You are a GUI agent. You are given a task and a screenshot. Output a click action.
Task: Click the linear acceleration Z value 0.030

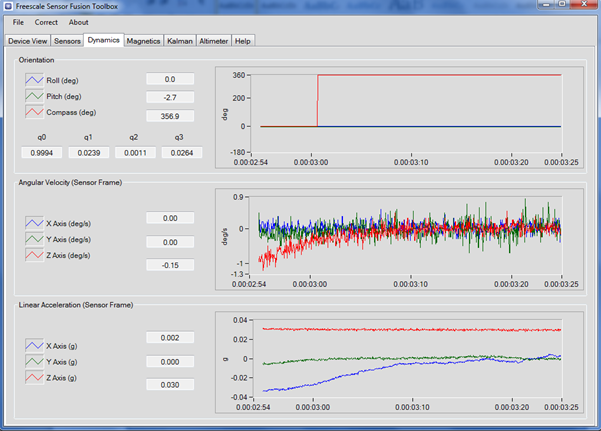click(x=170, y=385)
